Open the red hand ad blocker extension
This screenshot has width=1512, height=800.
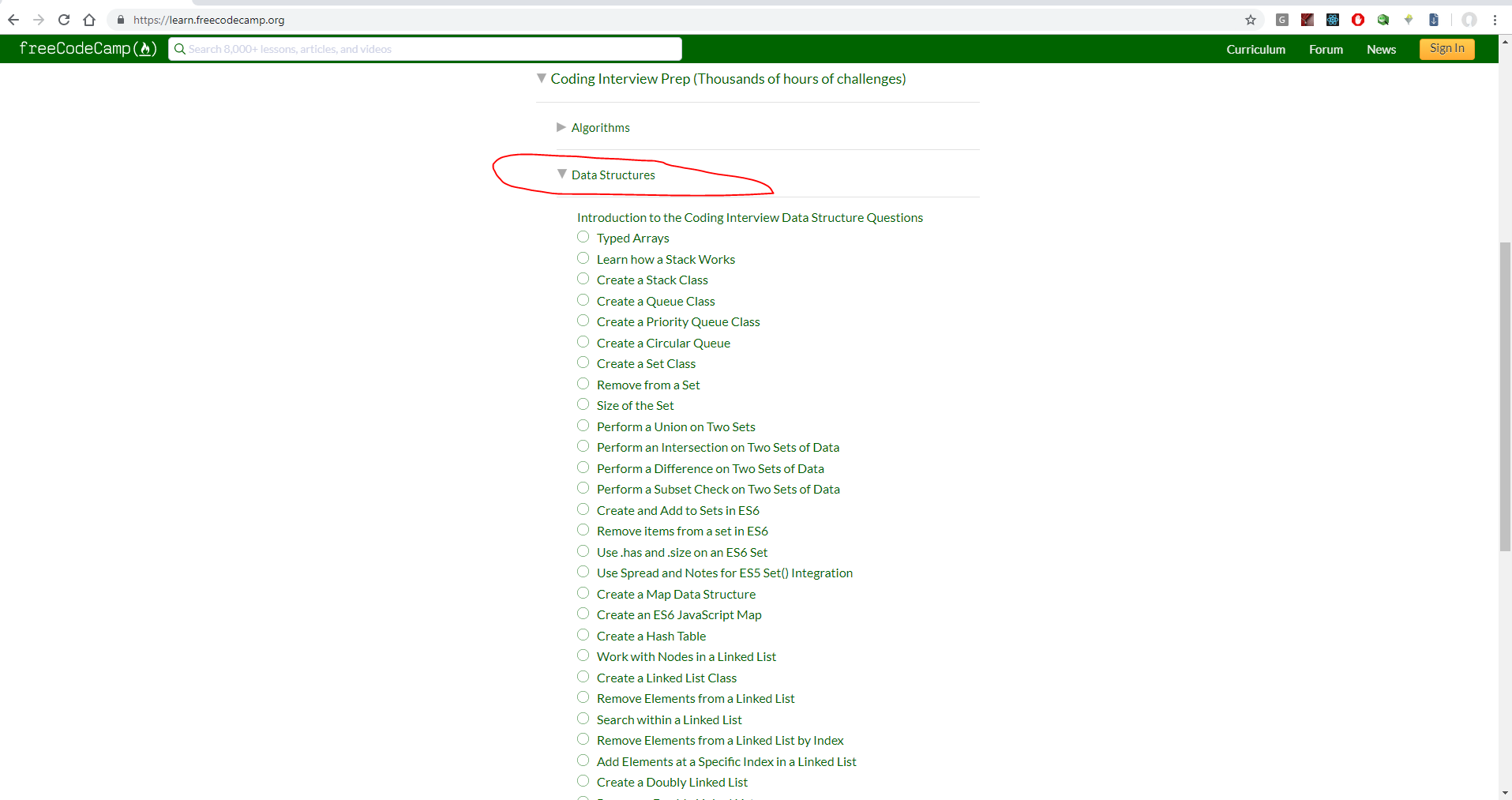1358,20
